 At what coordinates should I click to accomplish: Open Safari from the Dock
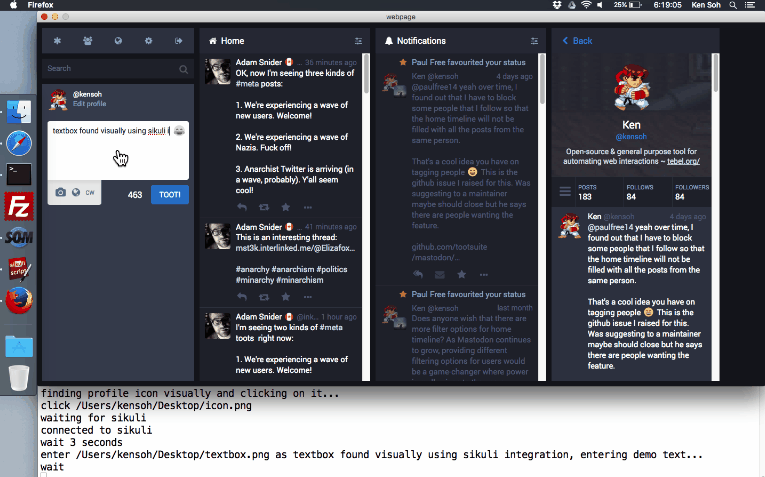(19, 143)
